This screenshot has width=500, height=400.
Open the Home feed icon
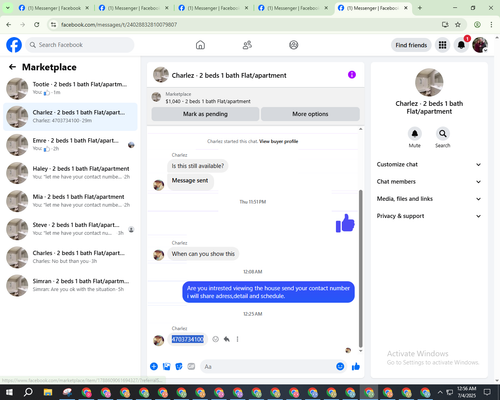[x=200, y=45]
